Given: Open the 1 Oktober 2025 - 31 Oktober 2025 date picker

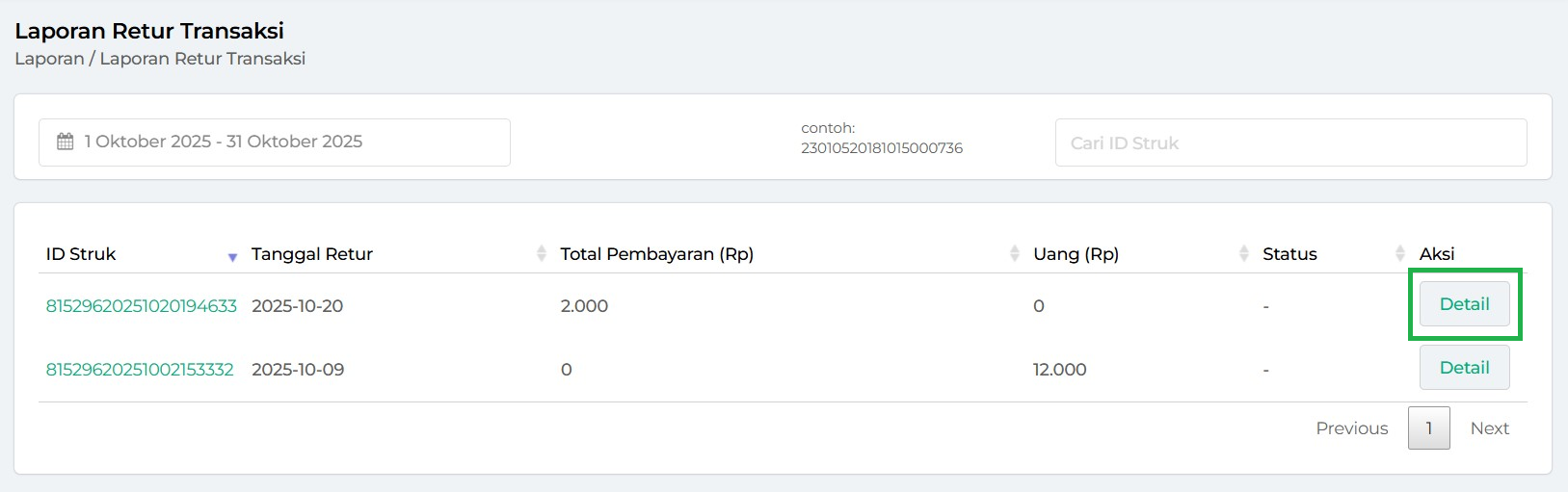Looking at the screenshot, I should 274,142.
